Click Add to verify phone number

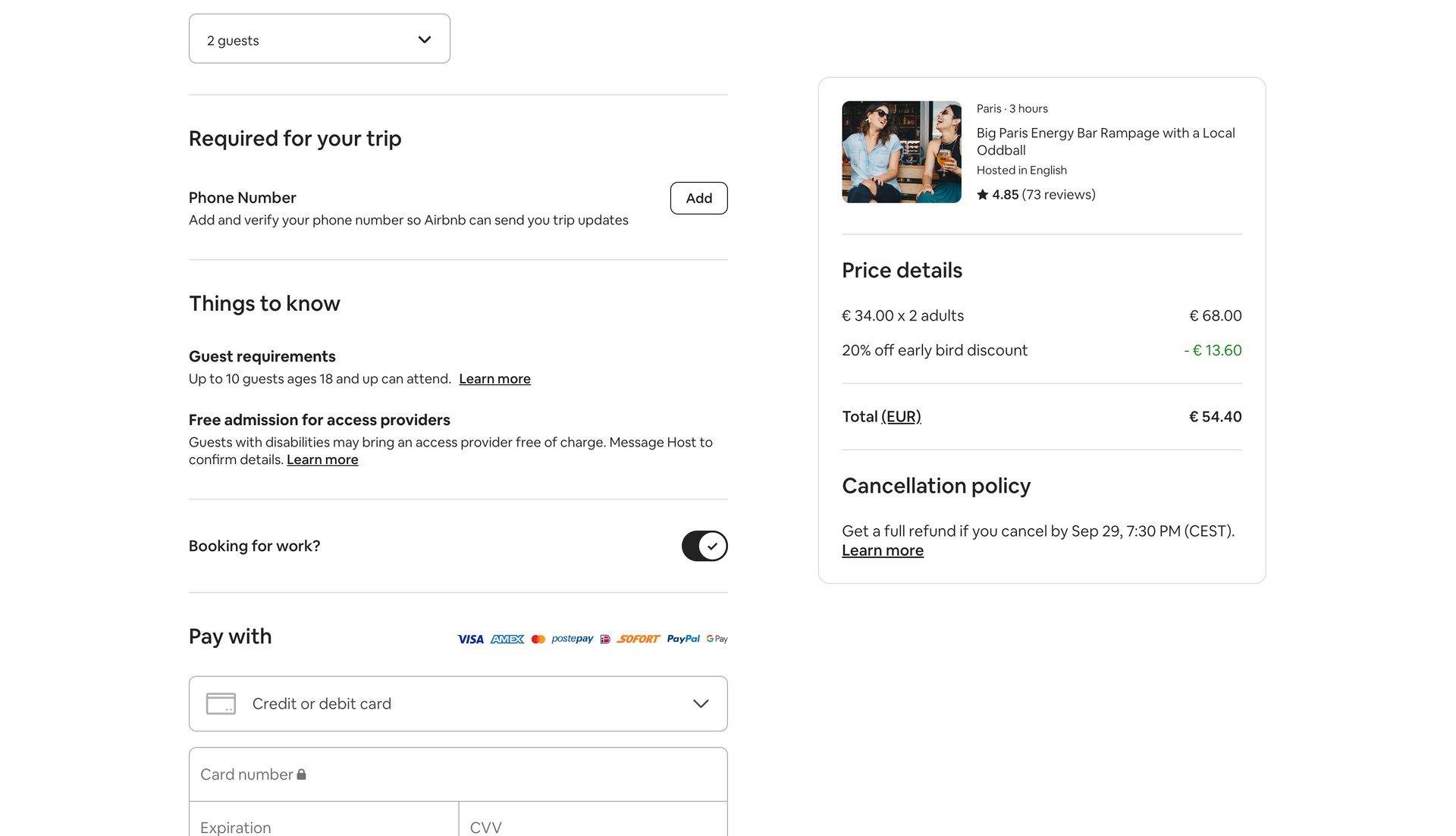(x=698, y=198)
